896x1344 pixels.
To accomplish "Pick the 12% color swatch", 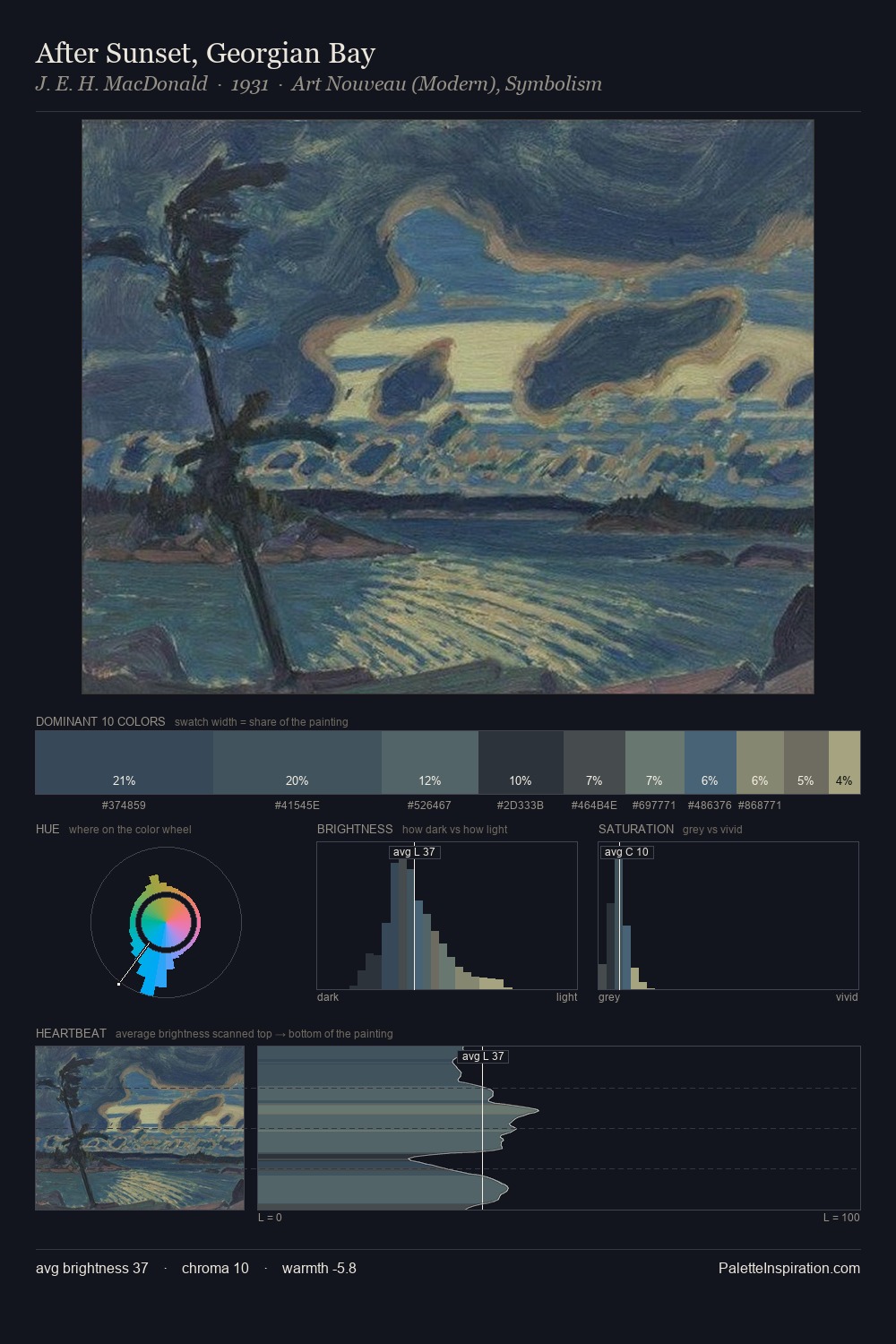I will click(x=430, y=762).
